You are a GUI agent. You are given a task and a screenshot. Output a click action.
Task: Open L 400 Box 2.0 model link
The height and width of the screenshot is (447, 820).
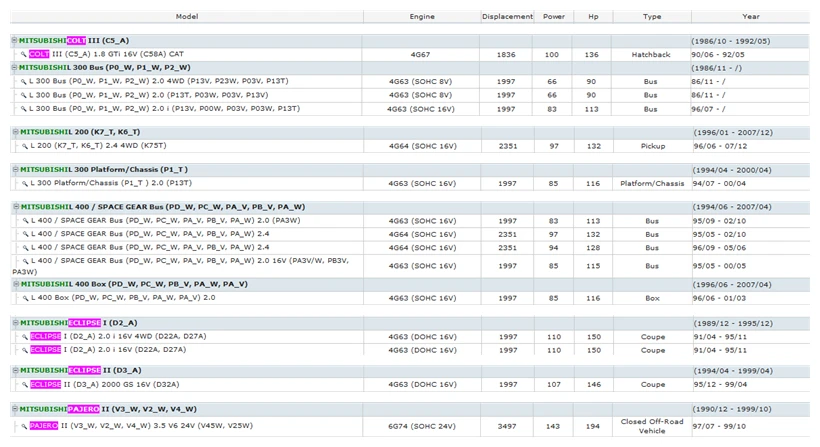click(123, 297)
